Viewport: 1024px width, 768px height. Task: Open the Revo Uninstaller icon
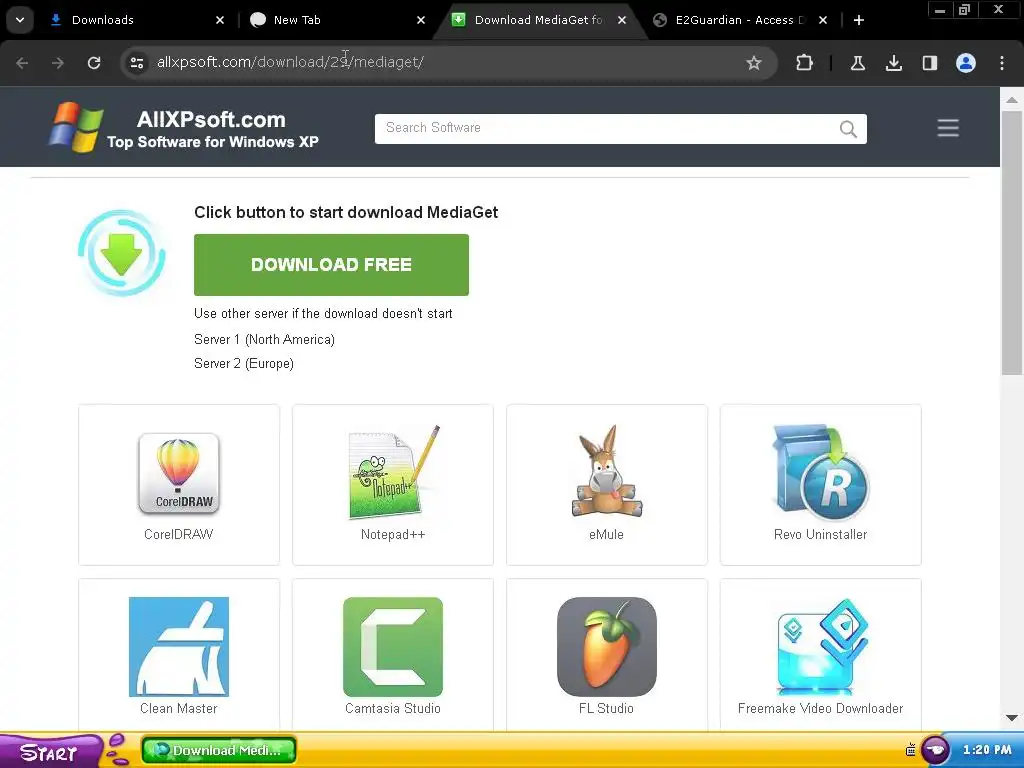pyautogui.click(x=821, y=473)
